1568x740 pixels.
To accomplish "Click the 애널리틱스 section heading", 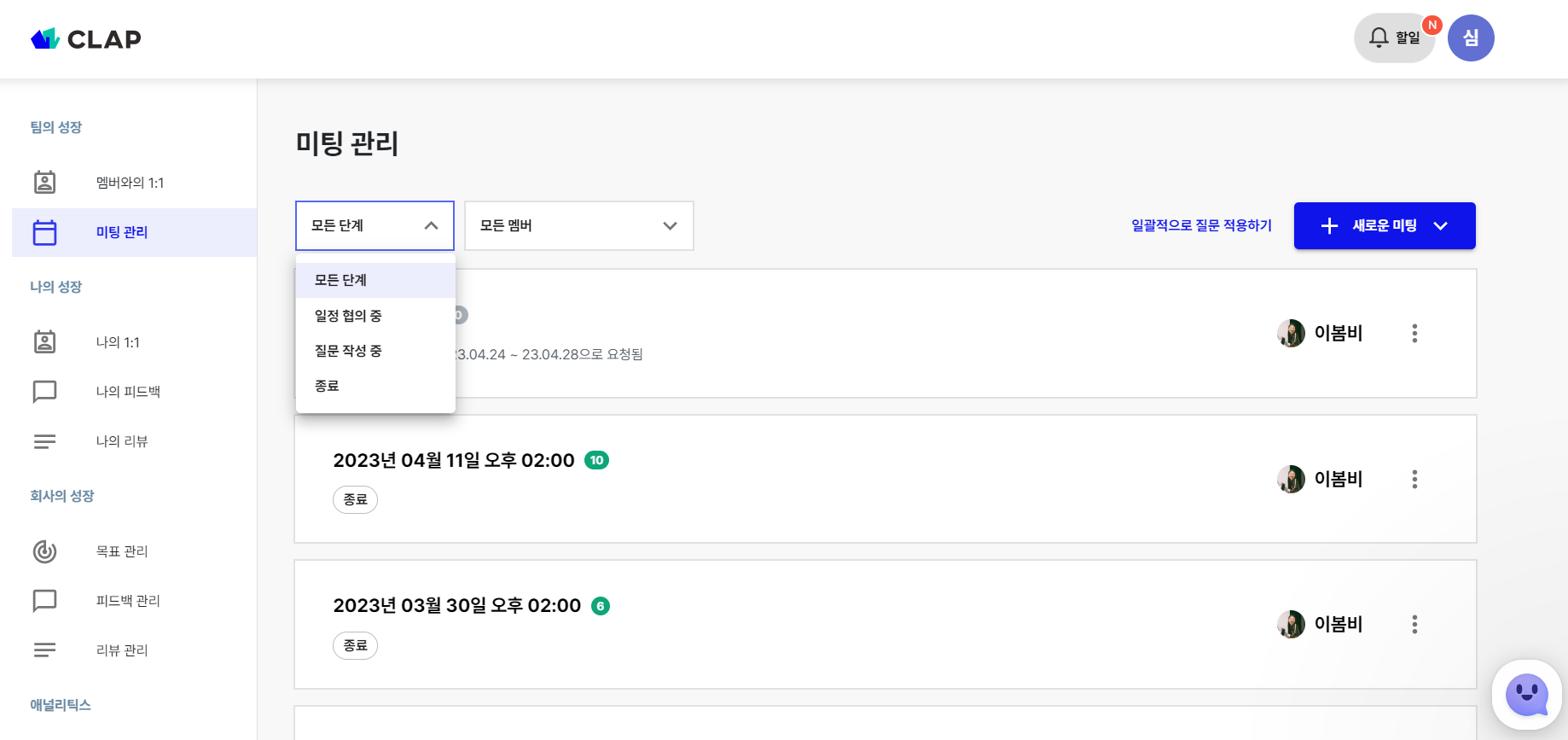I will [x=61, y=705].
